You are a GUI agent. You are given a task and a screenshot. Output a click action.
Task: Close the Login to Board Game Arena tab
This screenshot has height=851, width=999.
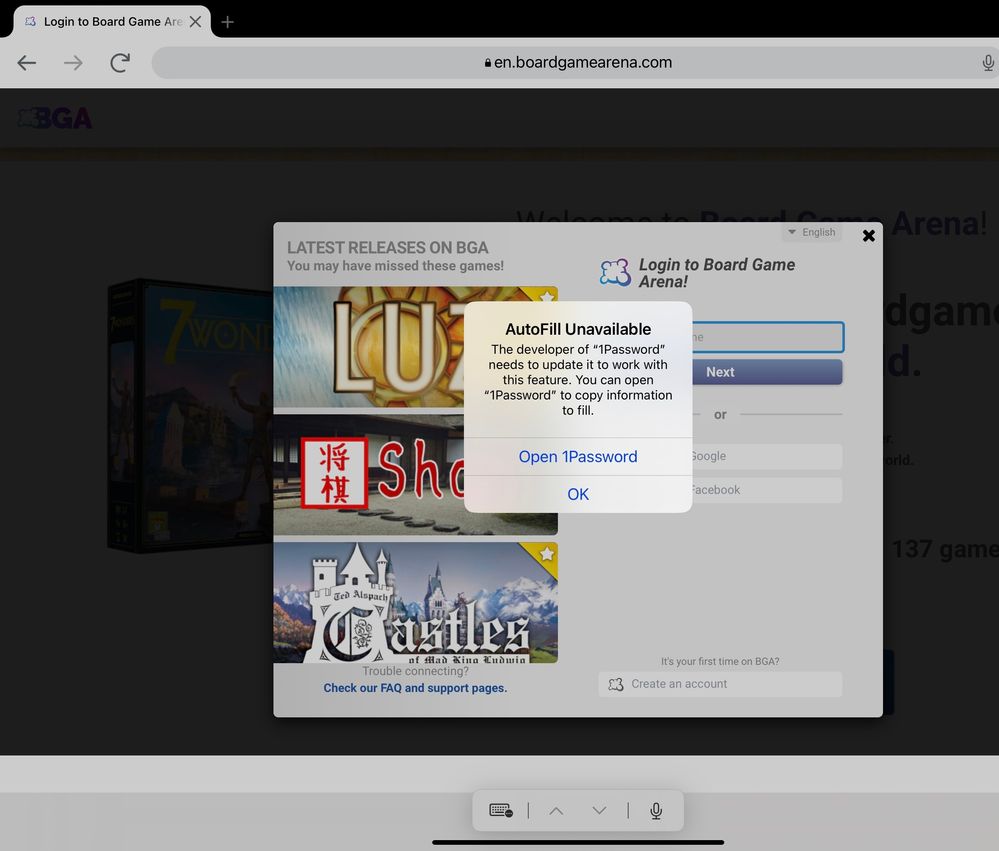(x=196, y=22)
